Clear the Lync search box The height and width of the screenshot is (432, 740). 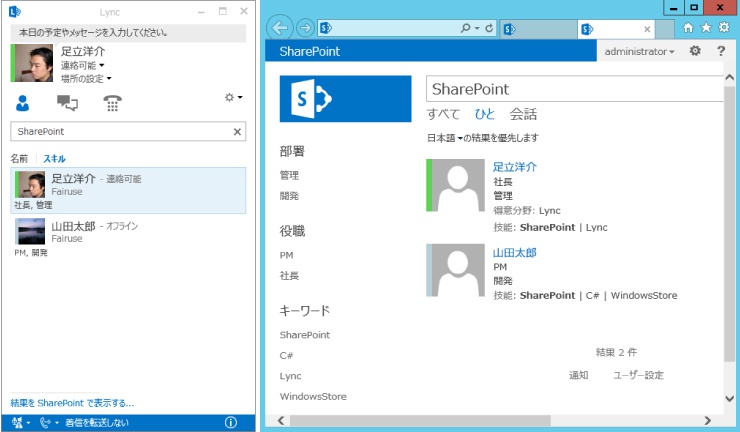[237, 132]
